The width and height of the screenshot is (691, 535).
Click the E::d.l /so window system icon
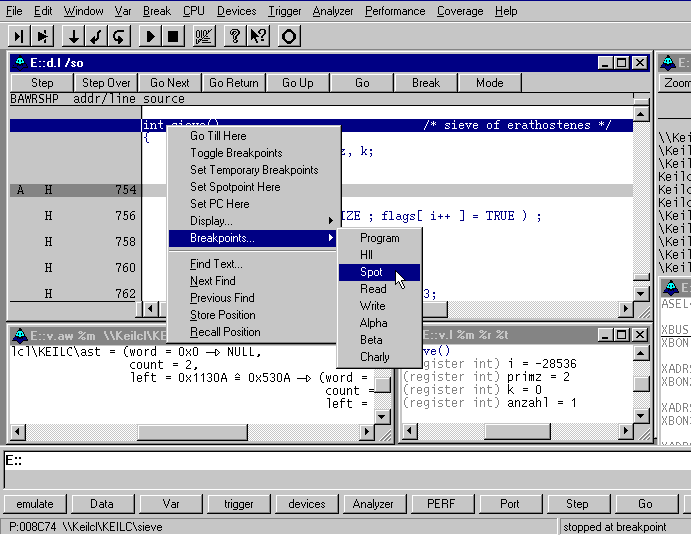20,63
